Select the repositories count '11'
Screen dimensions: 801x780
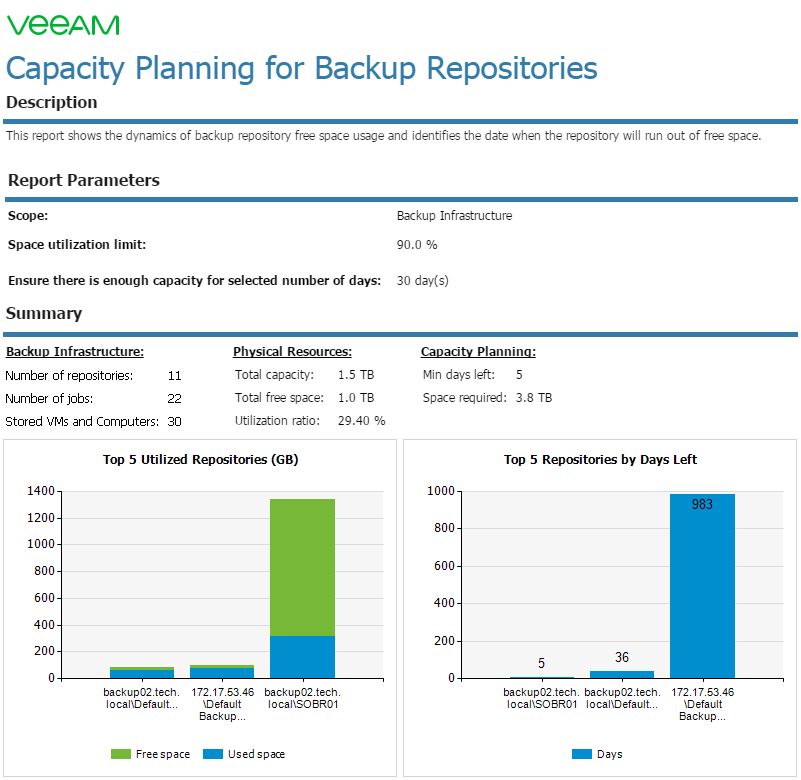coord(175,376)
